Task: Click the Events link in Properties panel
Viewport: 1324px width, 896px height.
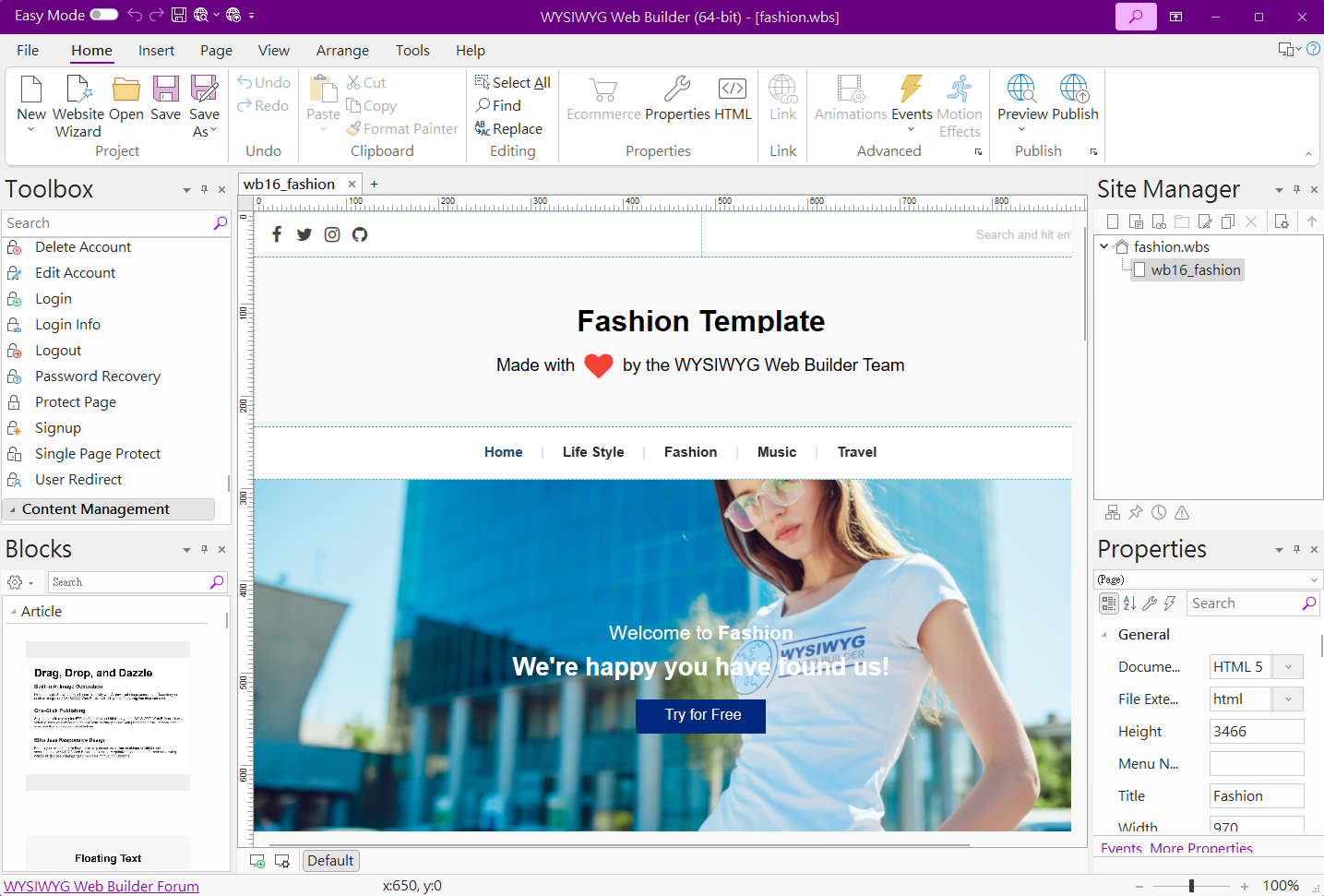Action: [x=1121, y=848]
